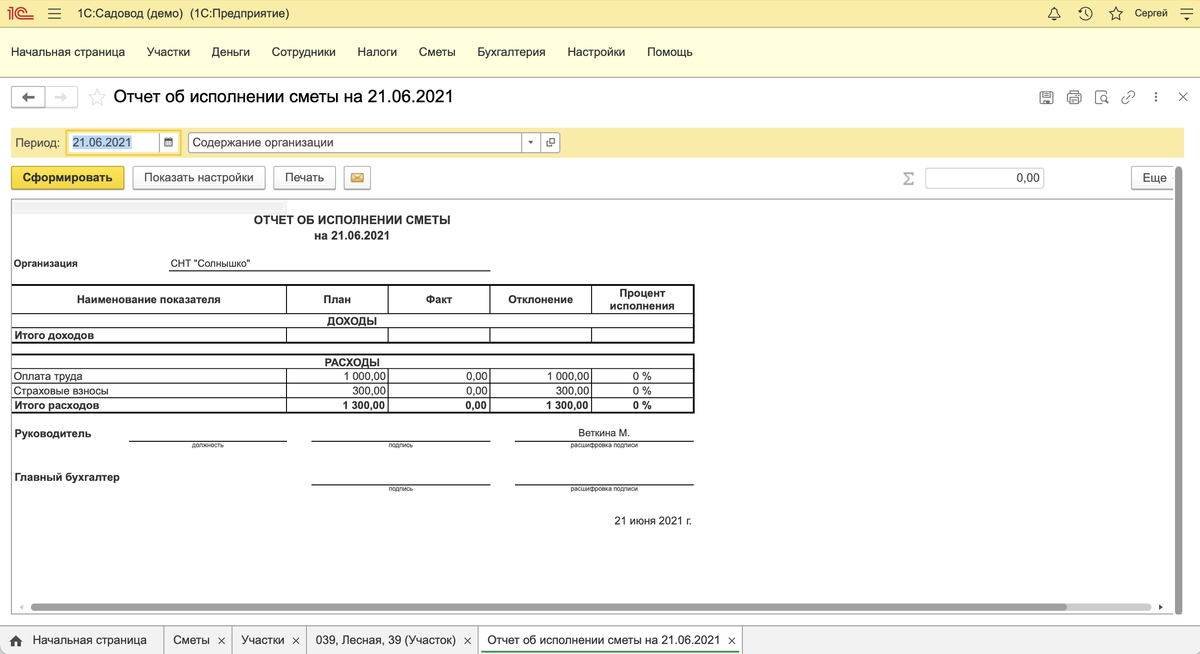The image size is (1200, 654).
Task: Open the Сергей user menu
Action: coord(1150,14)
